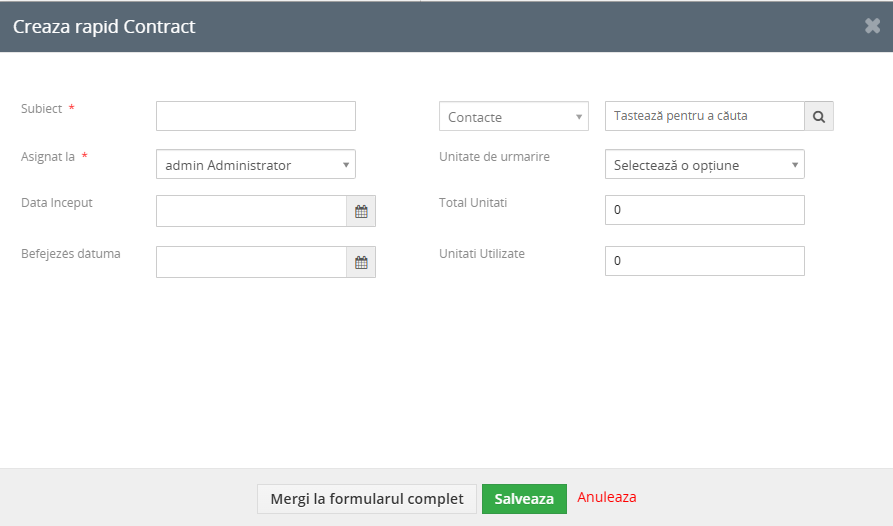Click the Subiect field label
The image size is (893, 526).
[x=42, y=108]
